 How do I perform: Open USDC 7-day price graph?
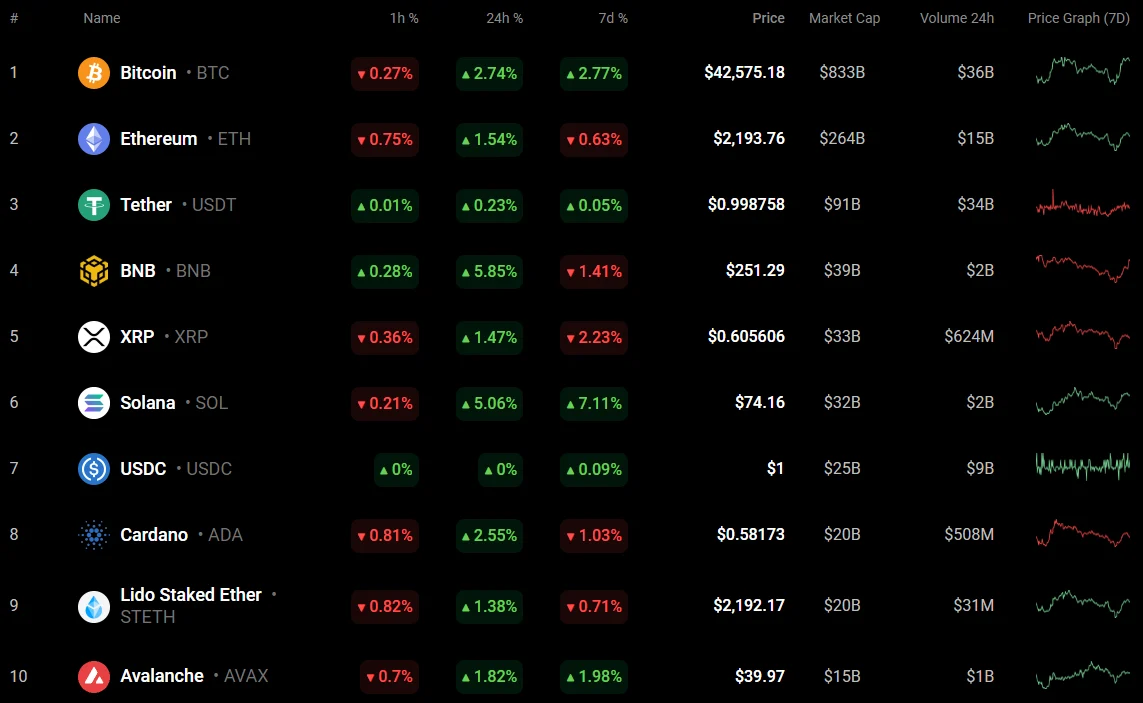point(1083,466)
